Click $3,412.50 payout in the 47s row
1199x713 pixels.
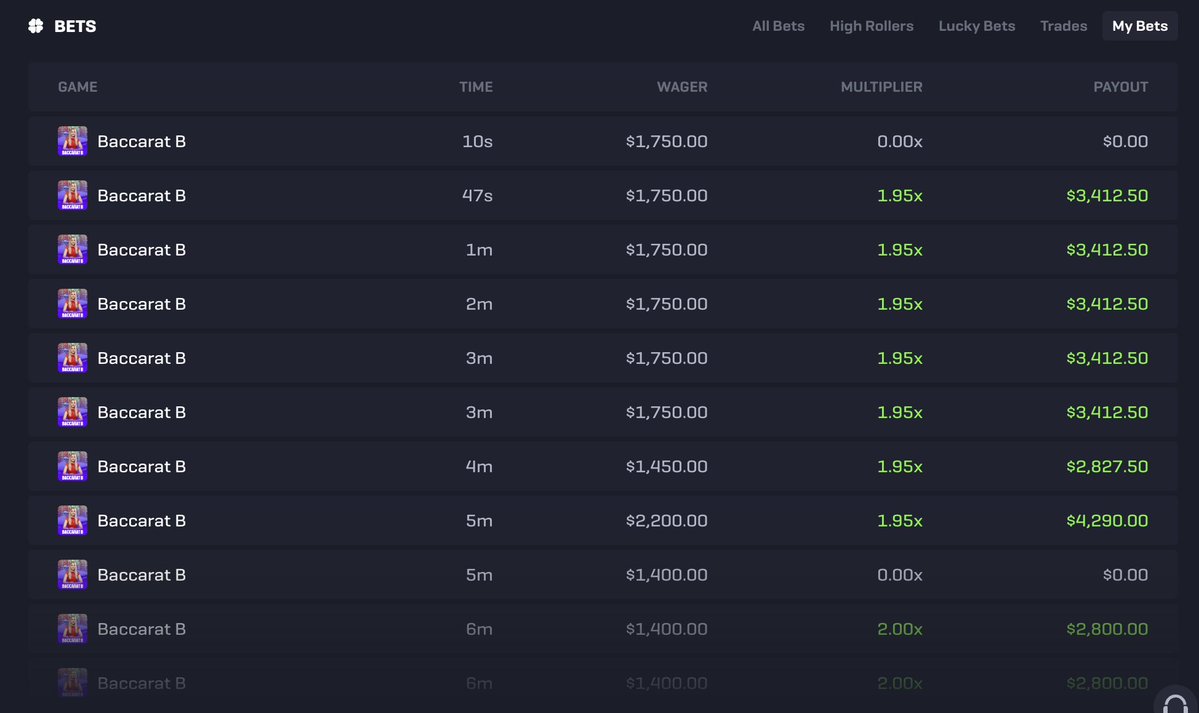[1107, 196]
